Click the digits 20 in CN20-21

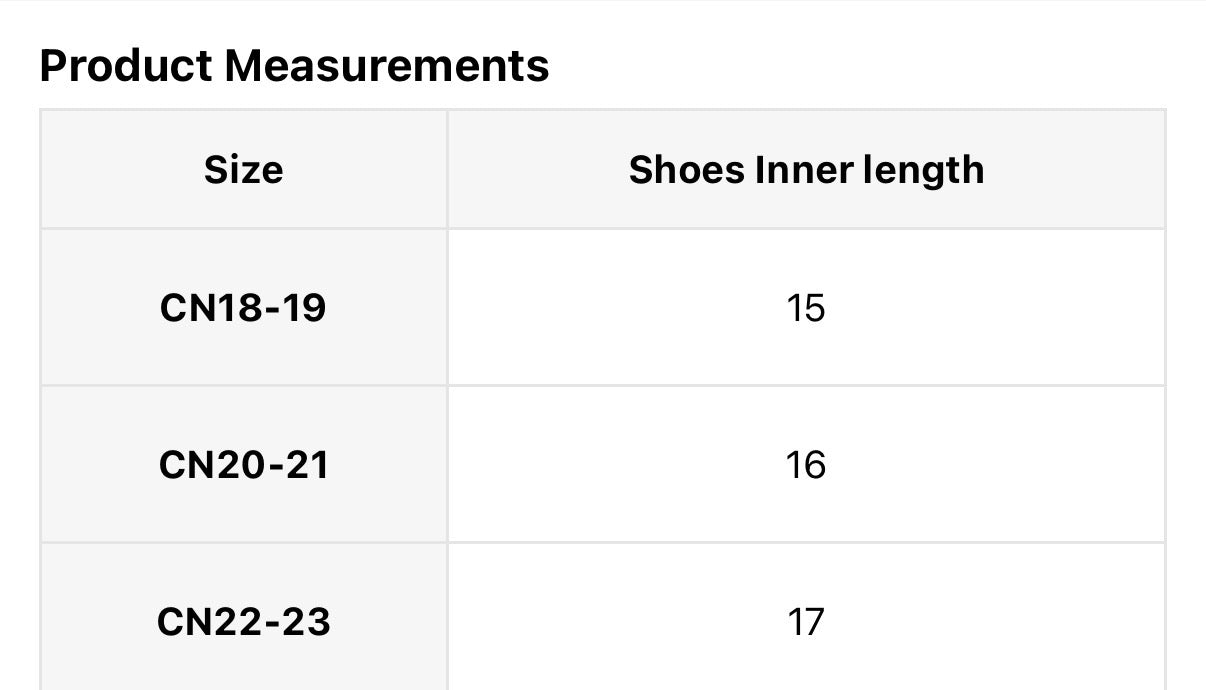tap(239, 465)
